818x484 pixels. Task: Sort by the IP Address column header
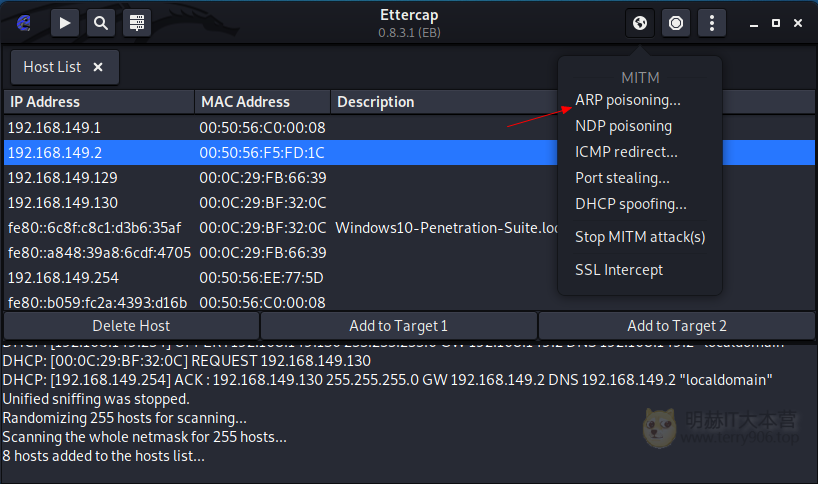[99, 102]
